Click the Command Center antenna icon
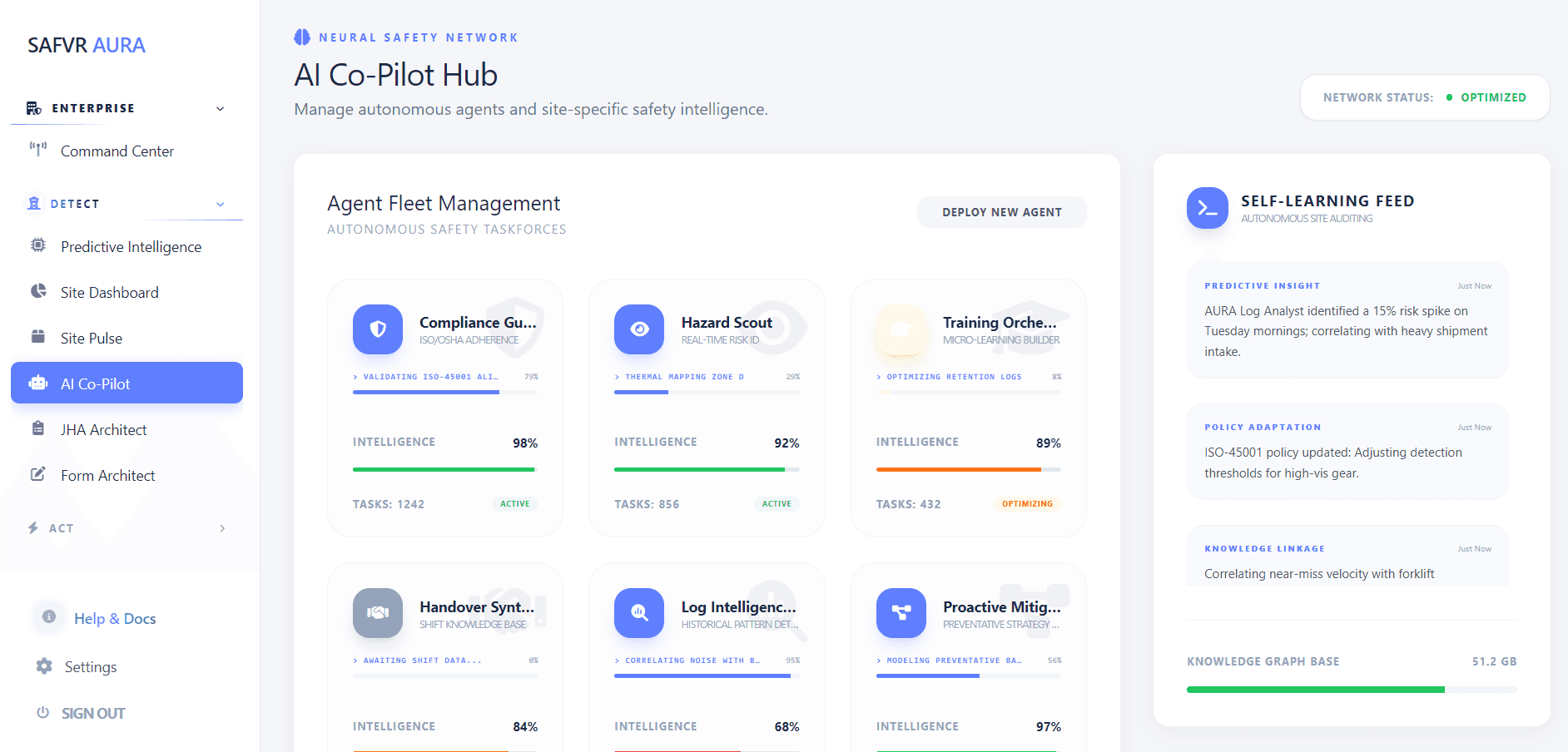1568x752 pixels. (38, 150)
